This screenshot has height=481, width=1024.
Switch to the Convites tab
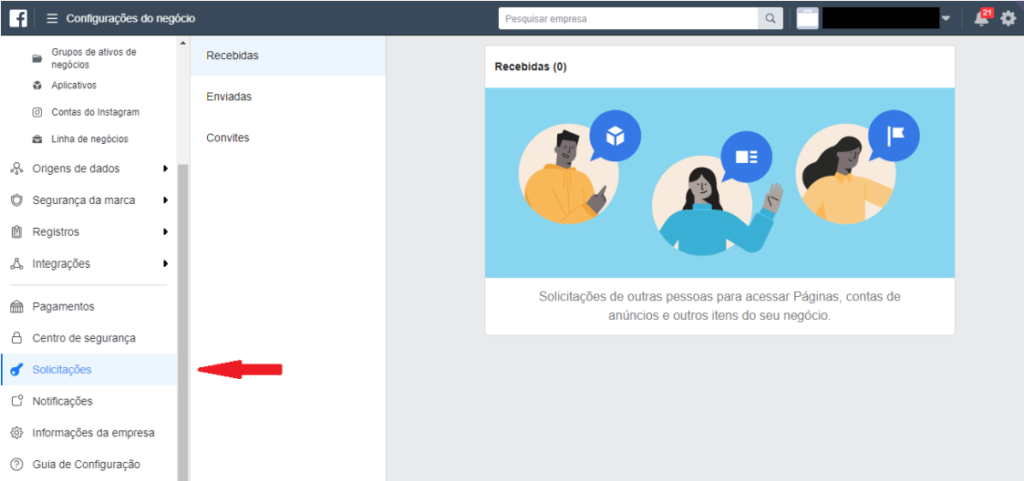coord(228,137)
